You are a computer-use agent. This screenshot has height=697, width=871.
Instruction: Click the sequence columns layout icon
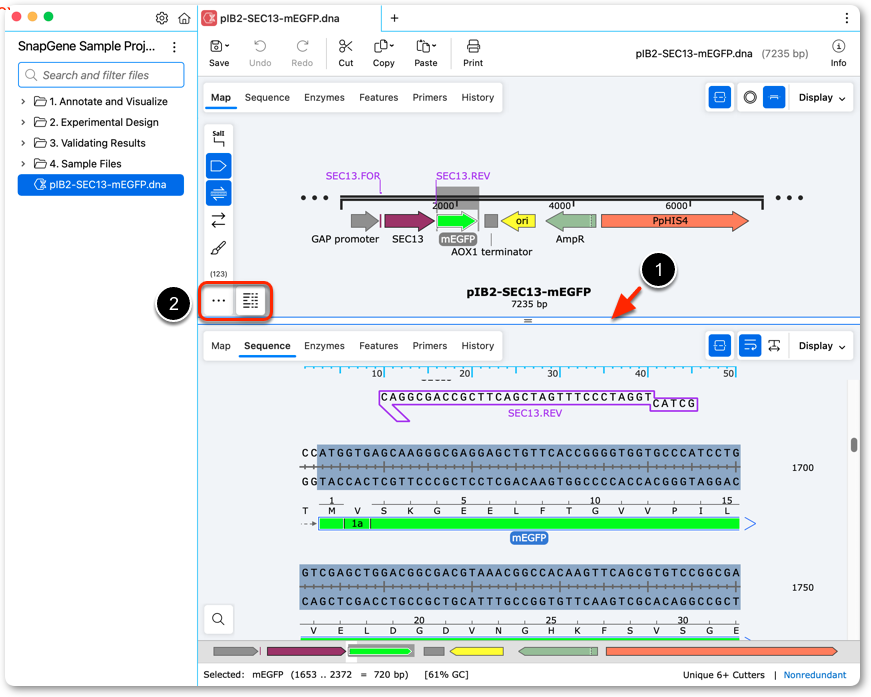(251, 300)
